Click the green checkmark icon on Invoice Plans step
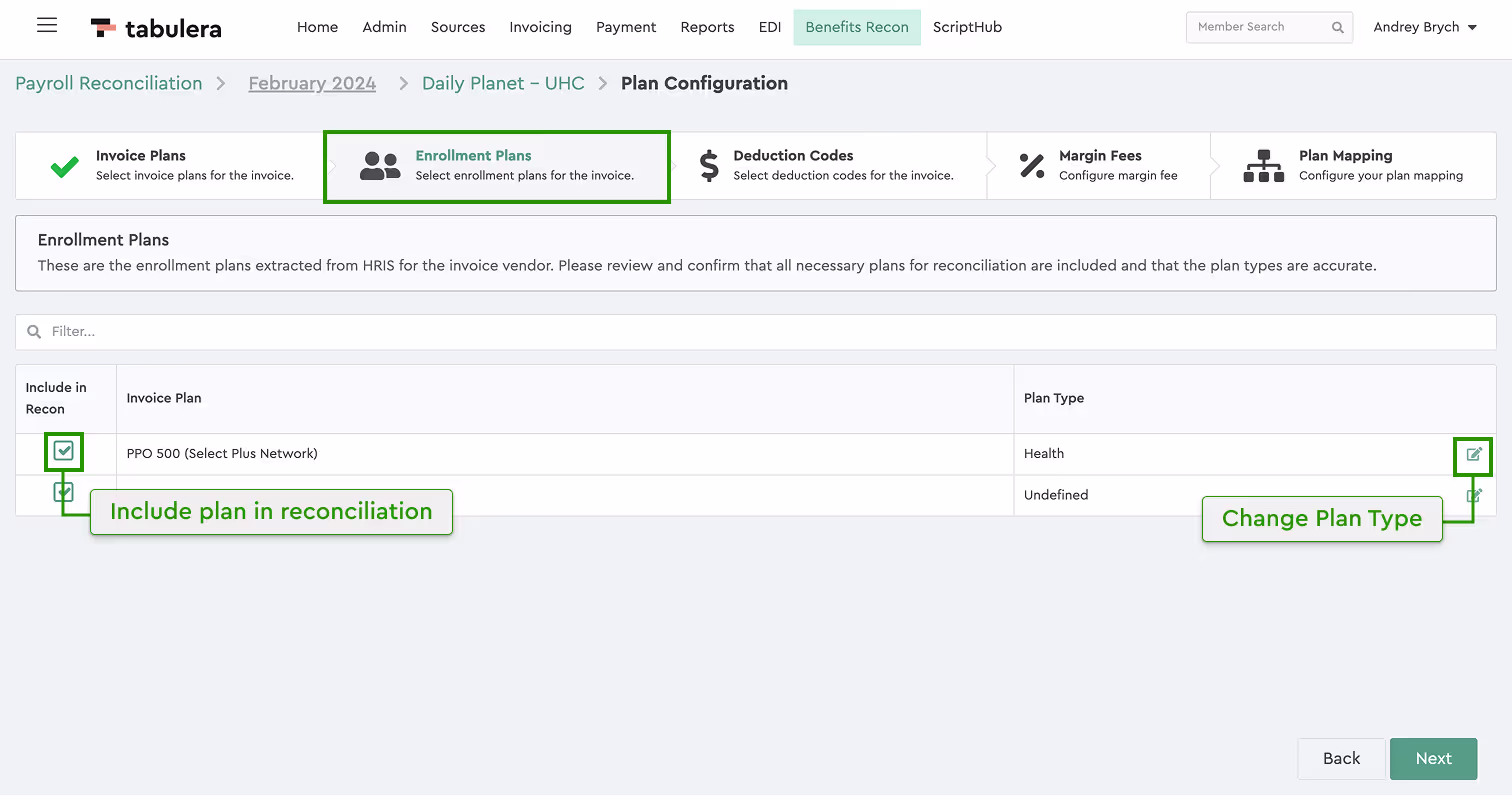The image size is (1512, 800). (x=65, y=166)
